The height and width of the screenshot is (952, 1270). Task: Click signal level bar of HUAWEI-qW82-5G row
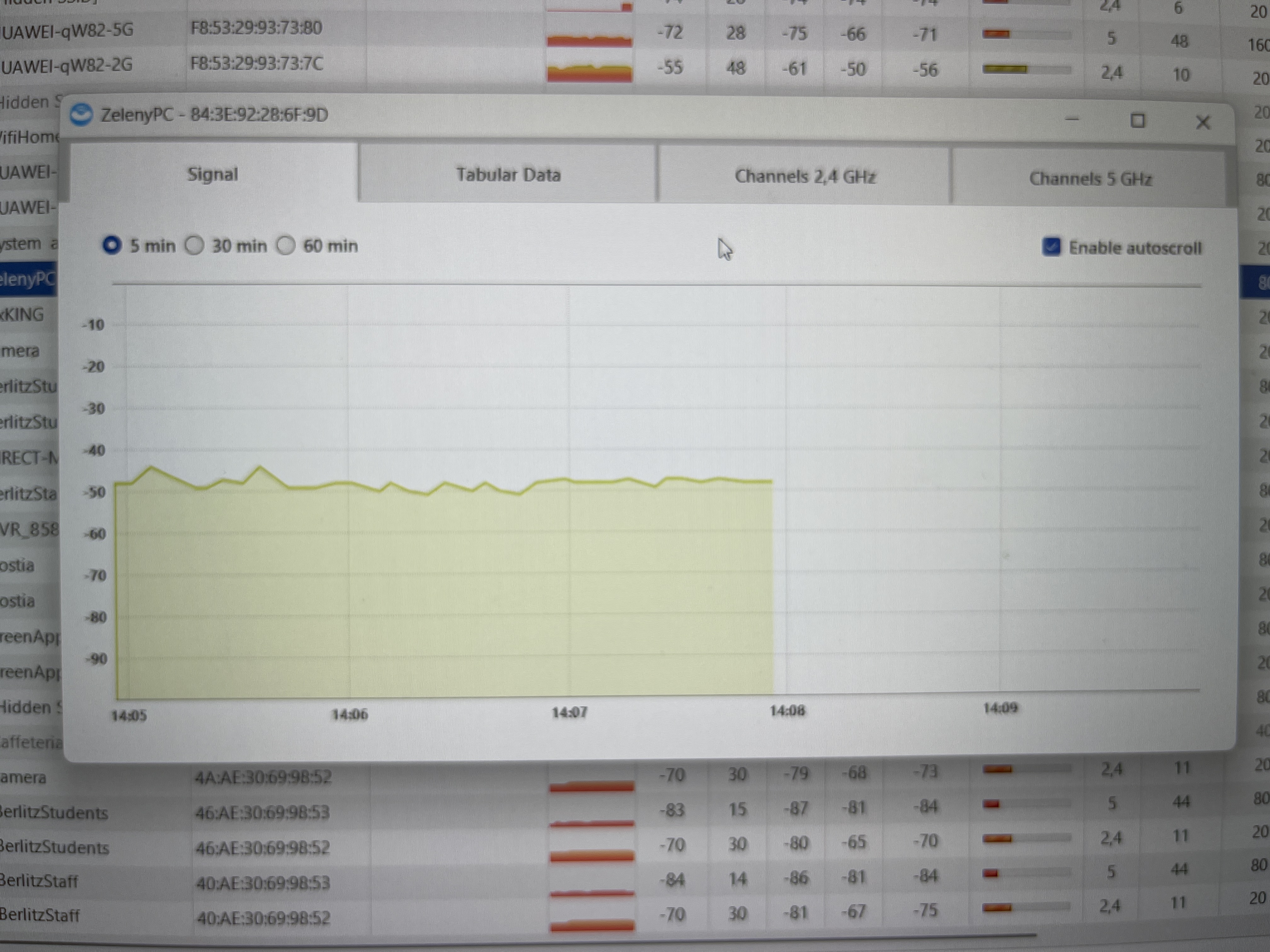tap(1027, 34)
